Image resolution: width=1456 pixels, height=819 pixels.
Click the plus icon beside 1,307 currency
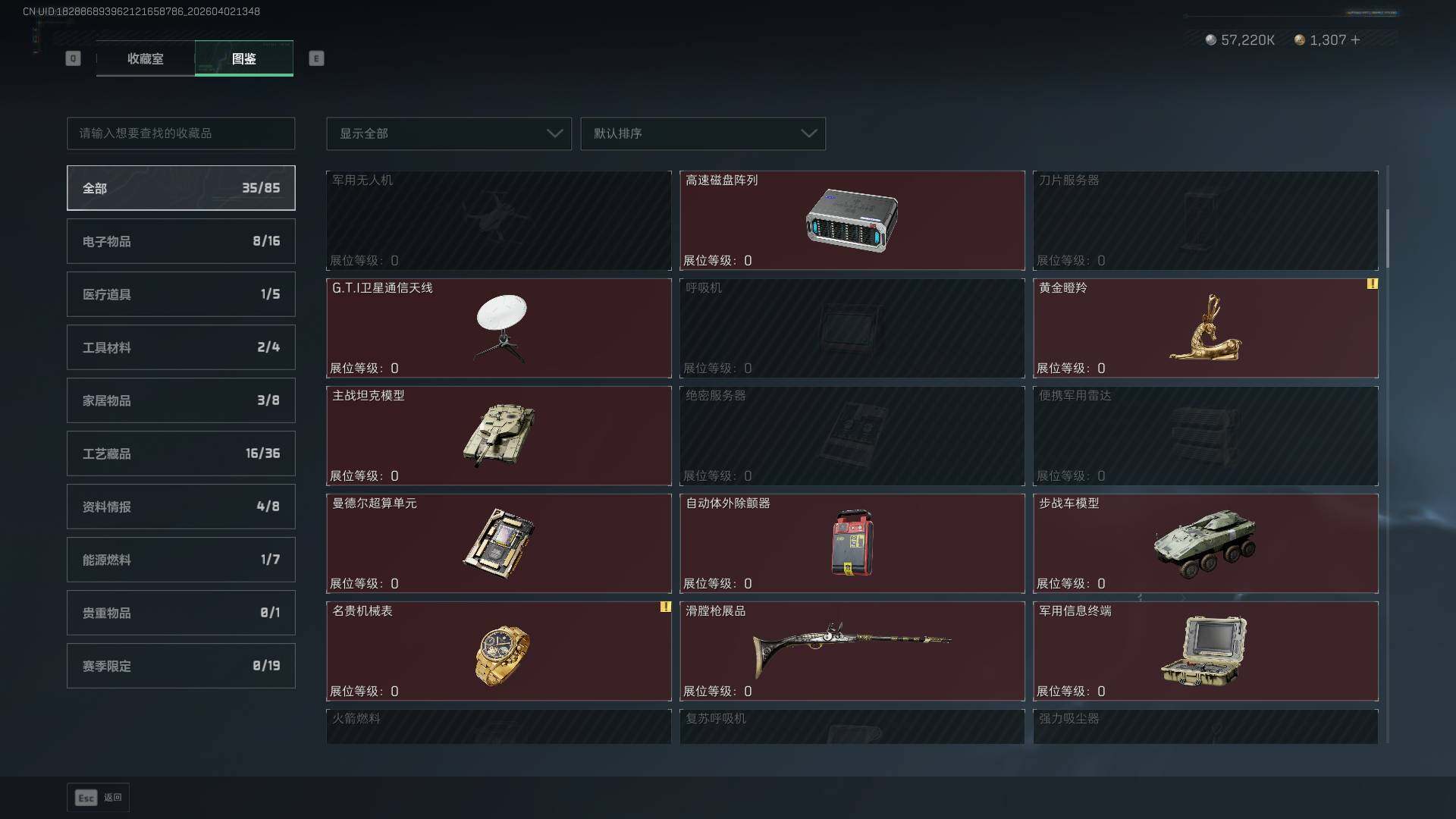(1355, 40)
